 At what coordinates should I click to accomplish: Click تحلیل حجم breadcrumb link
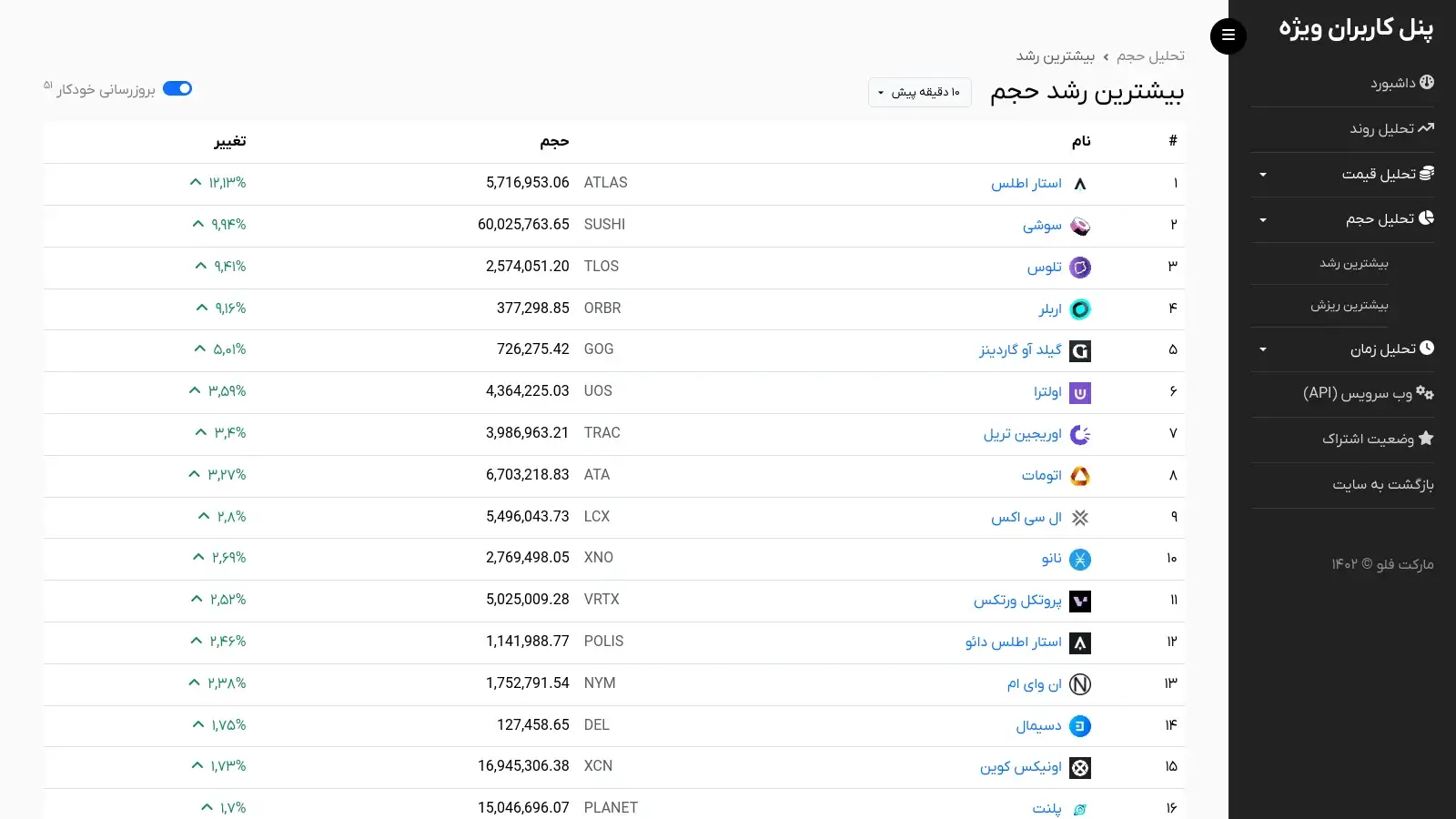pos(1150,56)
